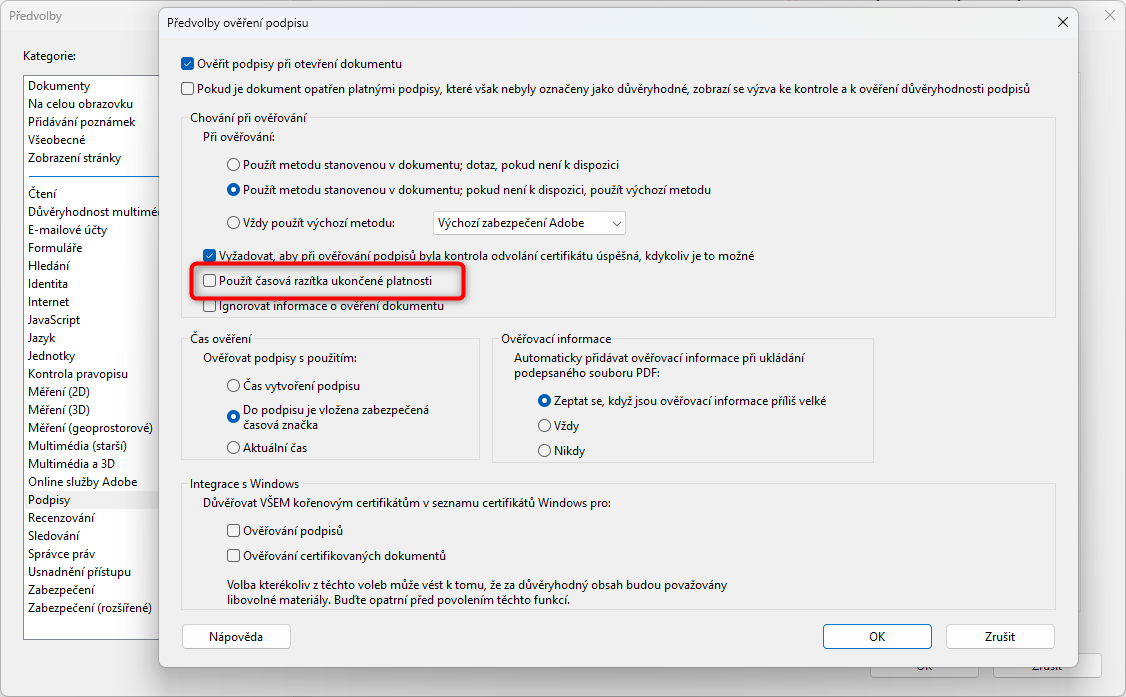1126x697 pixels.
Task: Select 'Nikdy' under Ověřovací informace
Action: 545,451
